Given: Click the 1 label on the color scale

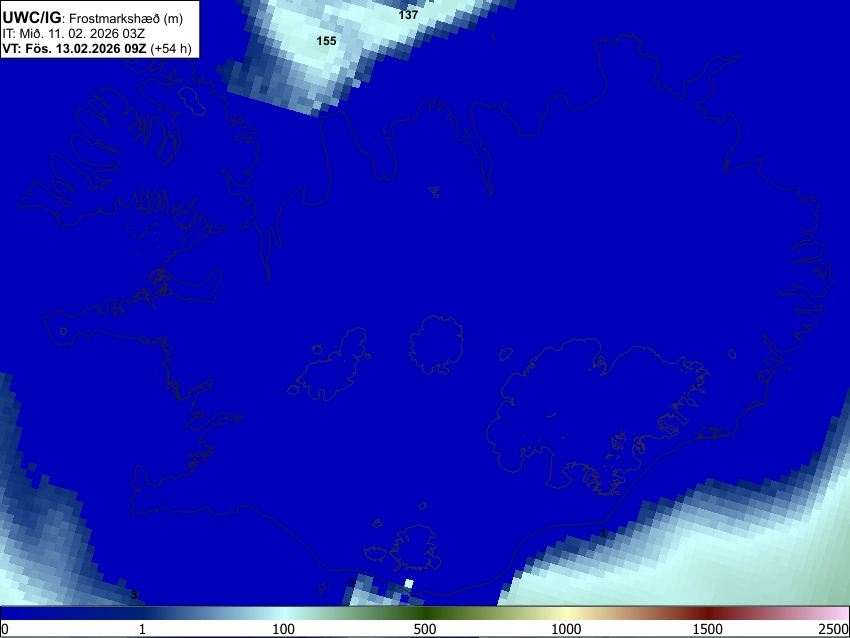Looking at the screenshot, I should [x=142, y=629].
